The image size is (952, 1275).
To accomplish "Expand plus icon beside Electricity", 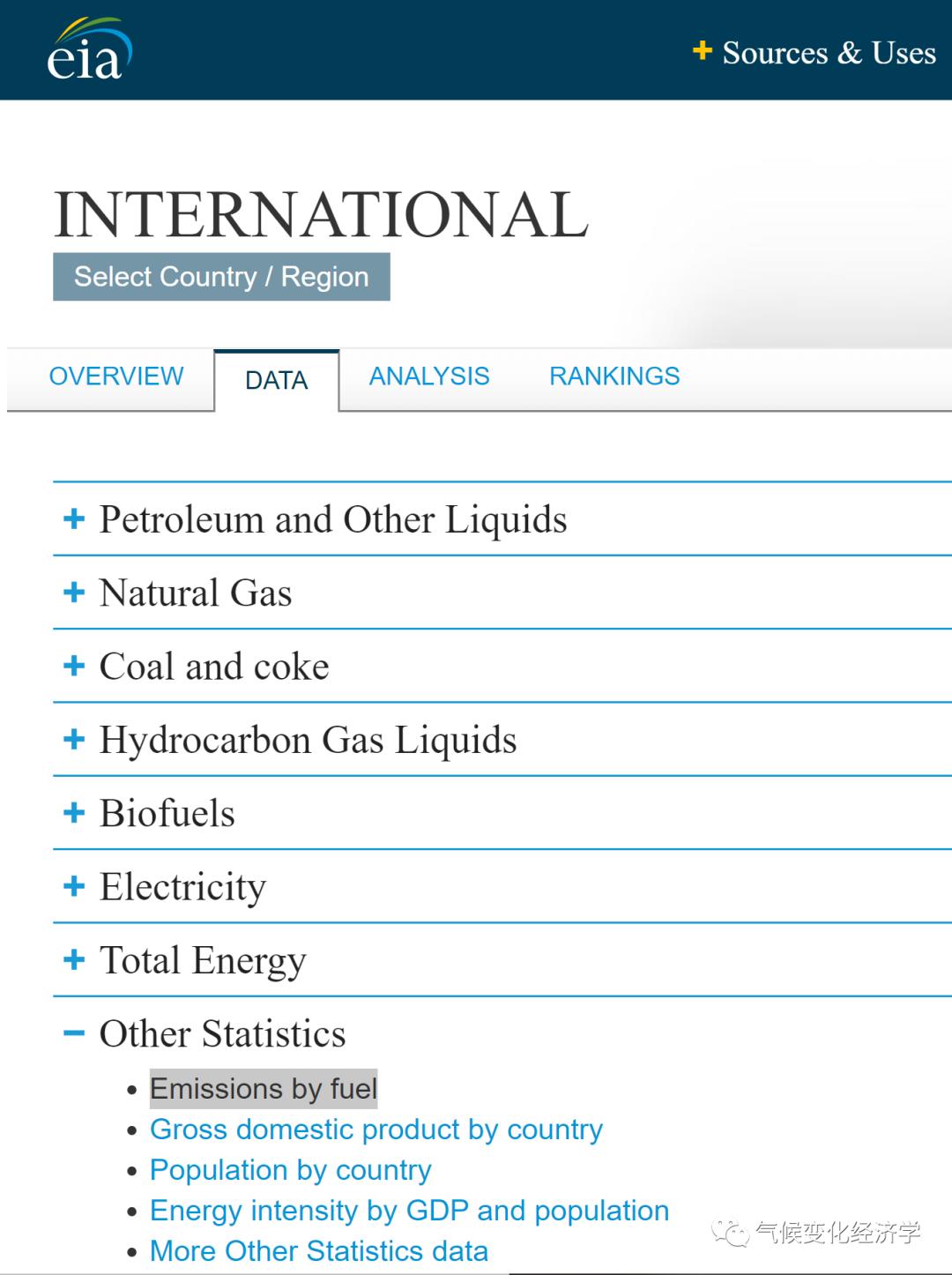I will [x=74, y=885].
